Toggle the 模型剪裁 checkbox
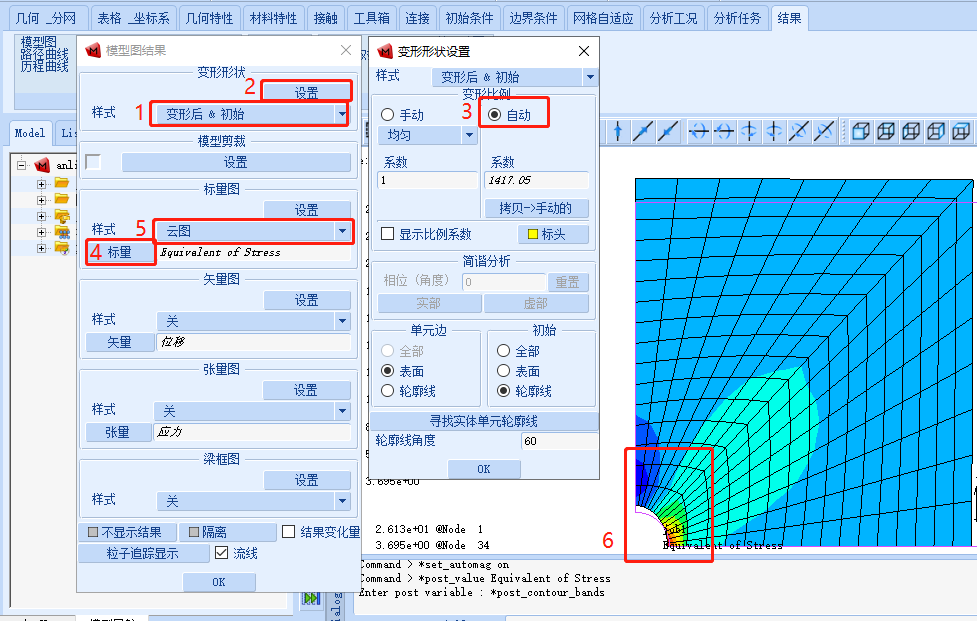This screenshot has height=621, width=977. (x=93, y=162)
